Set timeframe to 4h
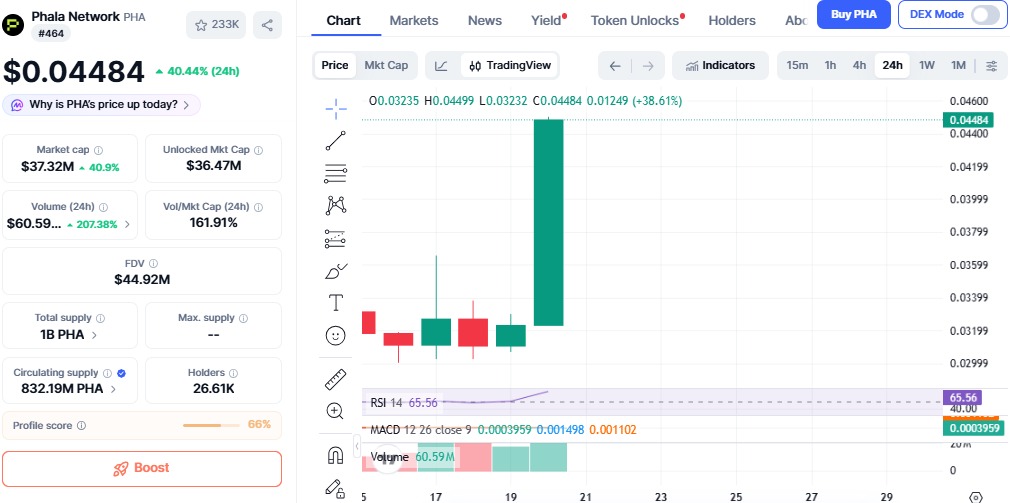 tap(859, 65)
